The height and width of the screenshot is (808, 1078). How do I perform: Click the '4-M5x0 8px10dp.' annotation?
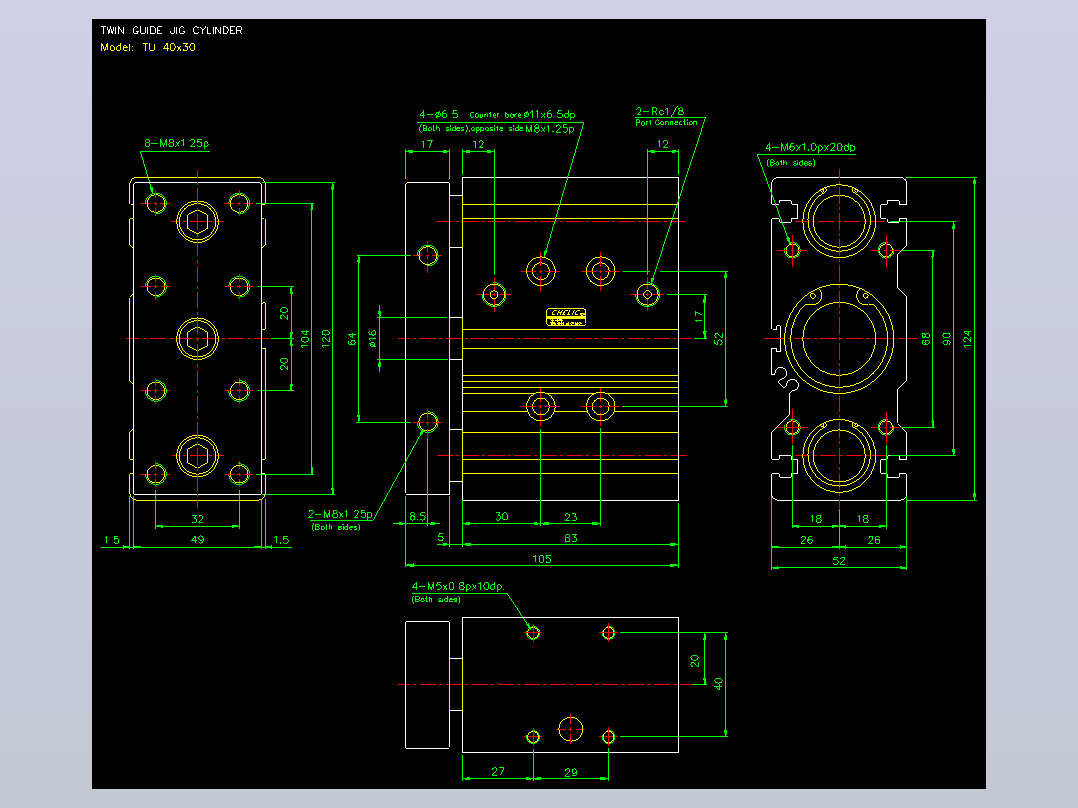tap(458, 587)
